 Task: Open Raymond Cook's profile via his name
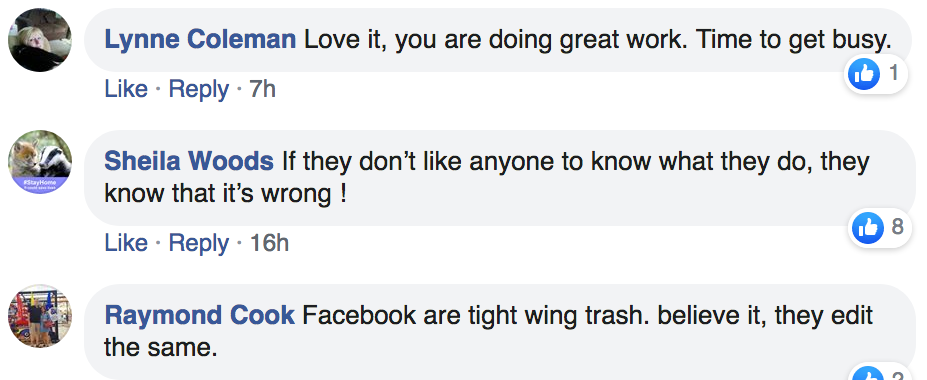pyautogui.click(x=199, y=315)
